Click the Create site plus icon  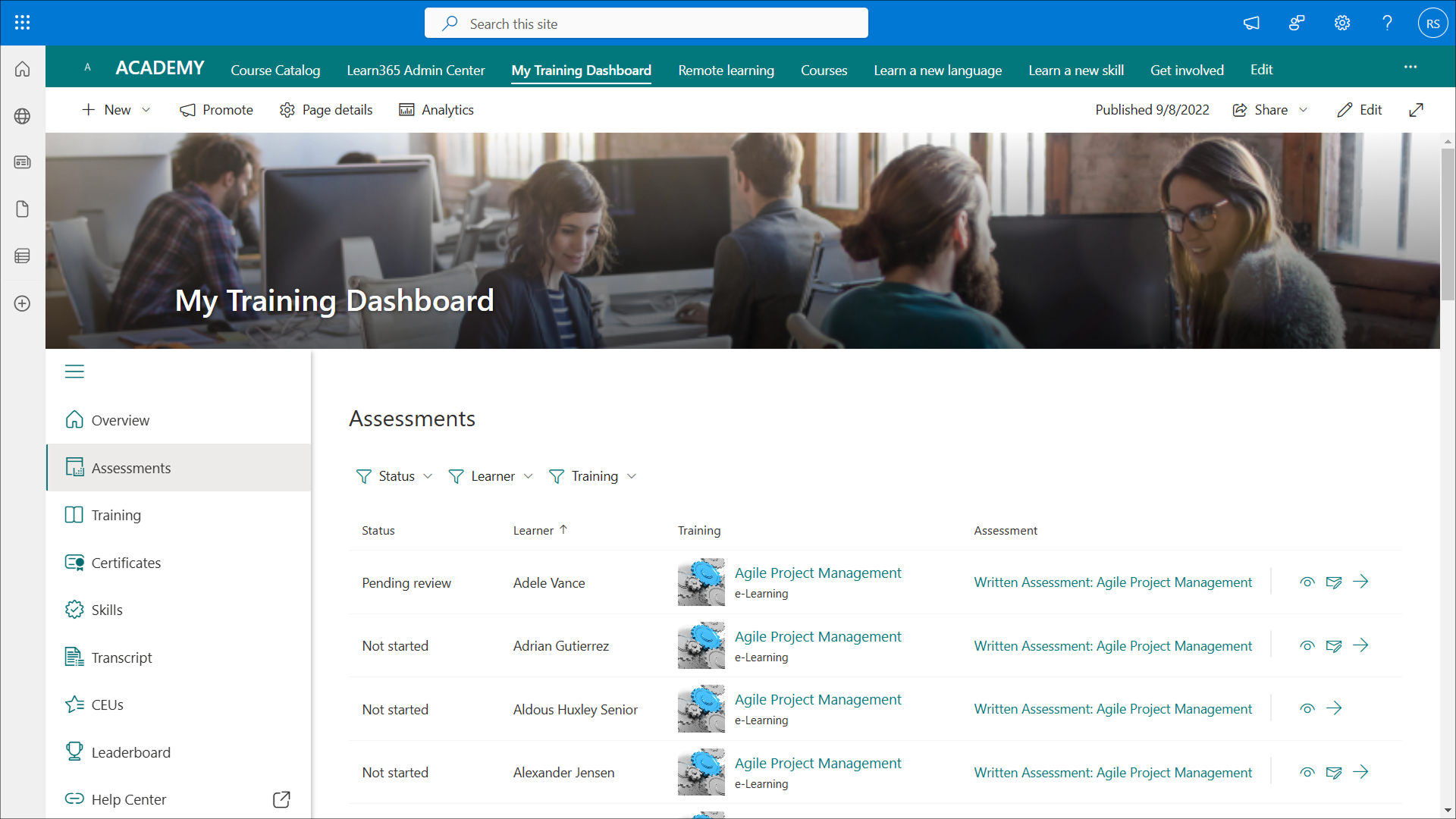pyautogui.click(x=22, y=303)
